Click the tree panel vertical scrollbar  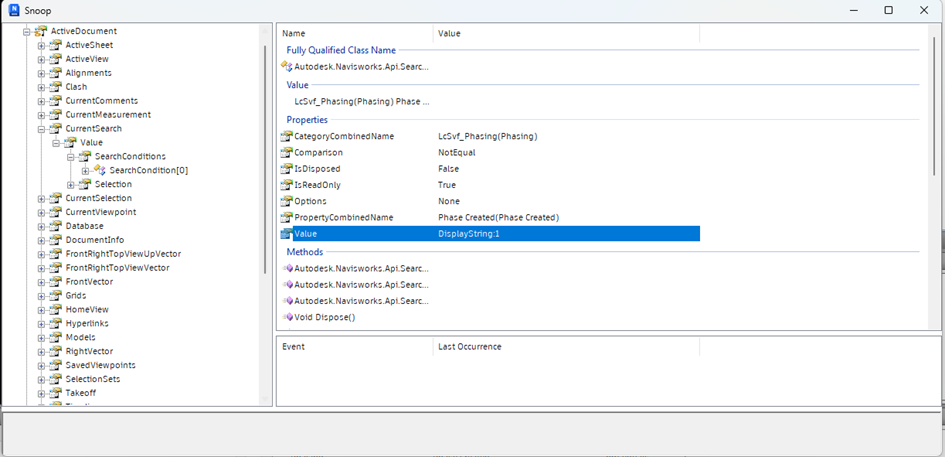pyautogui.click(x=265, y=160)
